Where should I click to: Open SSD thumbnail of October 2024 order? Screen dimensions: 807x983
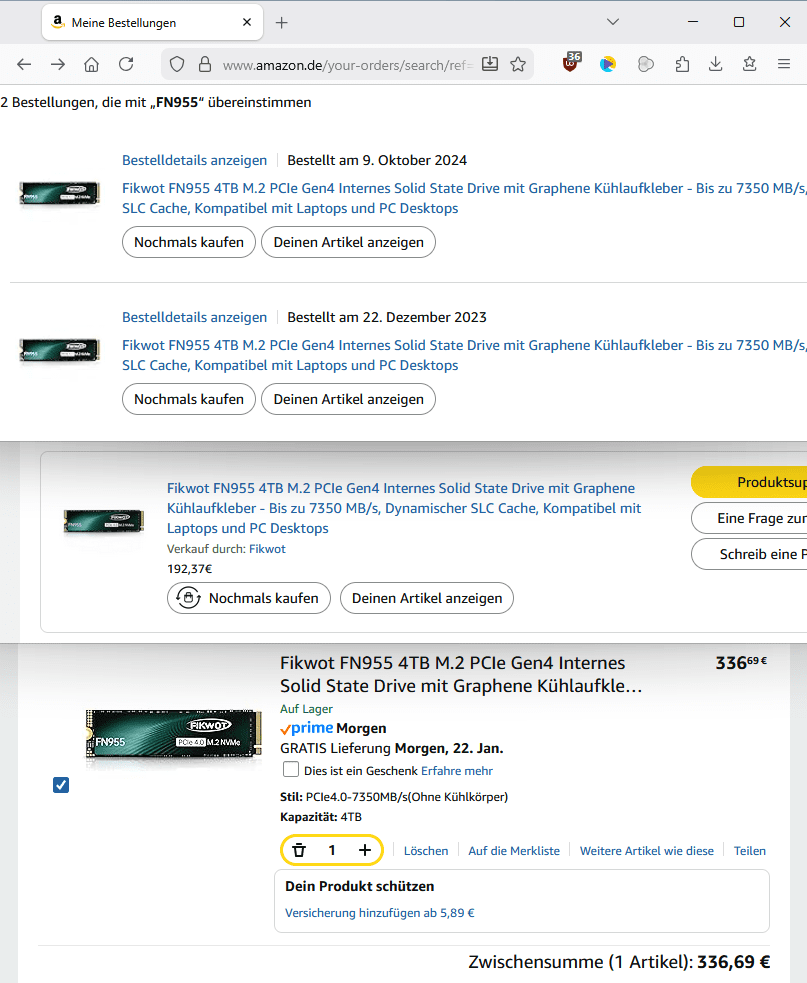[x=60, y=192]
